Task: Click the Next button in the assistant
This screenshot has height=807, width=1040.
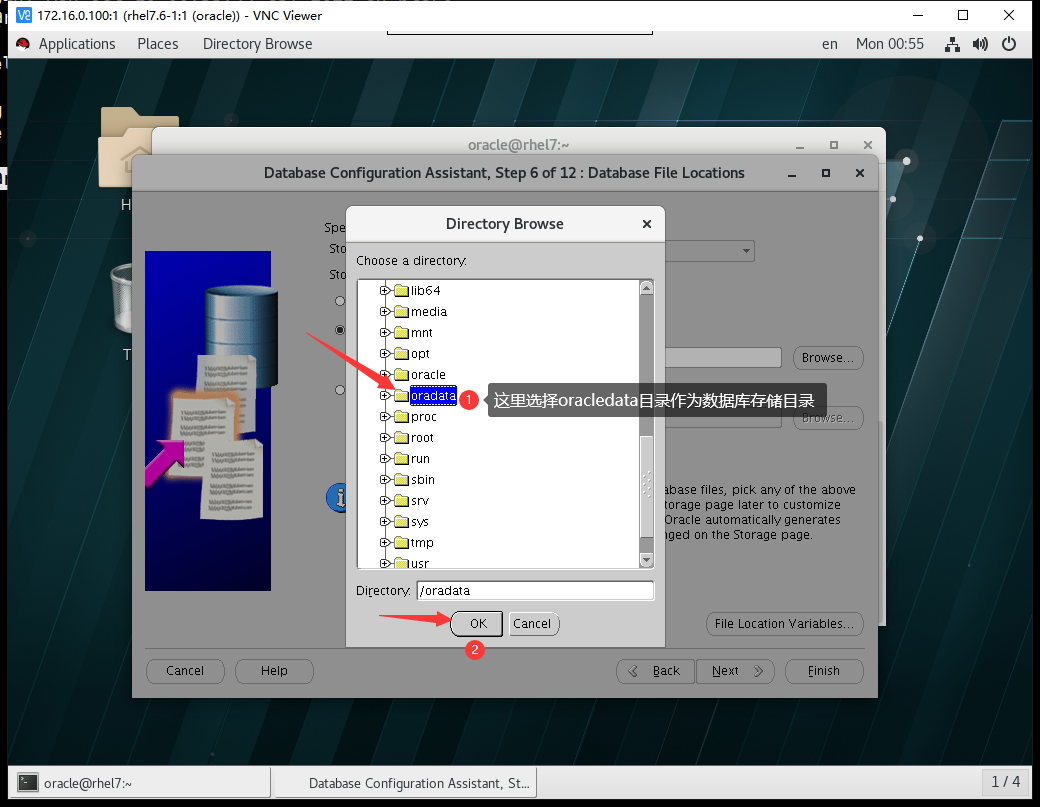Action: click(735, 671)
